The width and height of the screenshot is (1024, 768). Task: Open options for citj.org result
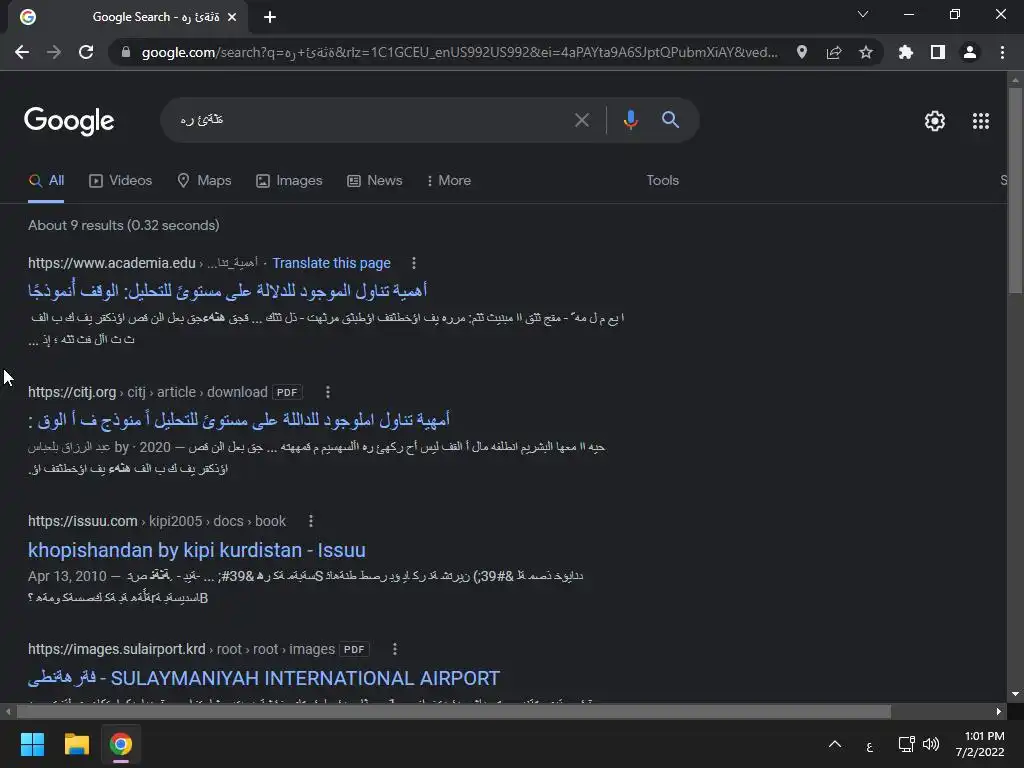point(328,392)
